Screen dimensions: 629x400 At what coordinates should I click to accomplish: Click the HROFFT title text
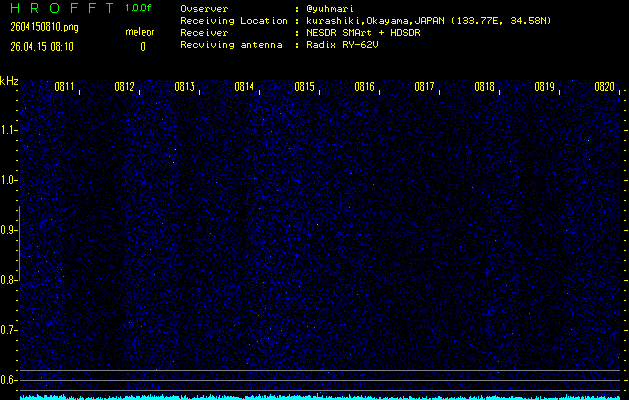pos(58,8)
